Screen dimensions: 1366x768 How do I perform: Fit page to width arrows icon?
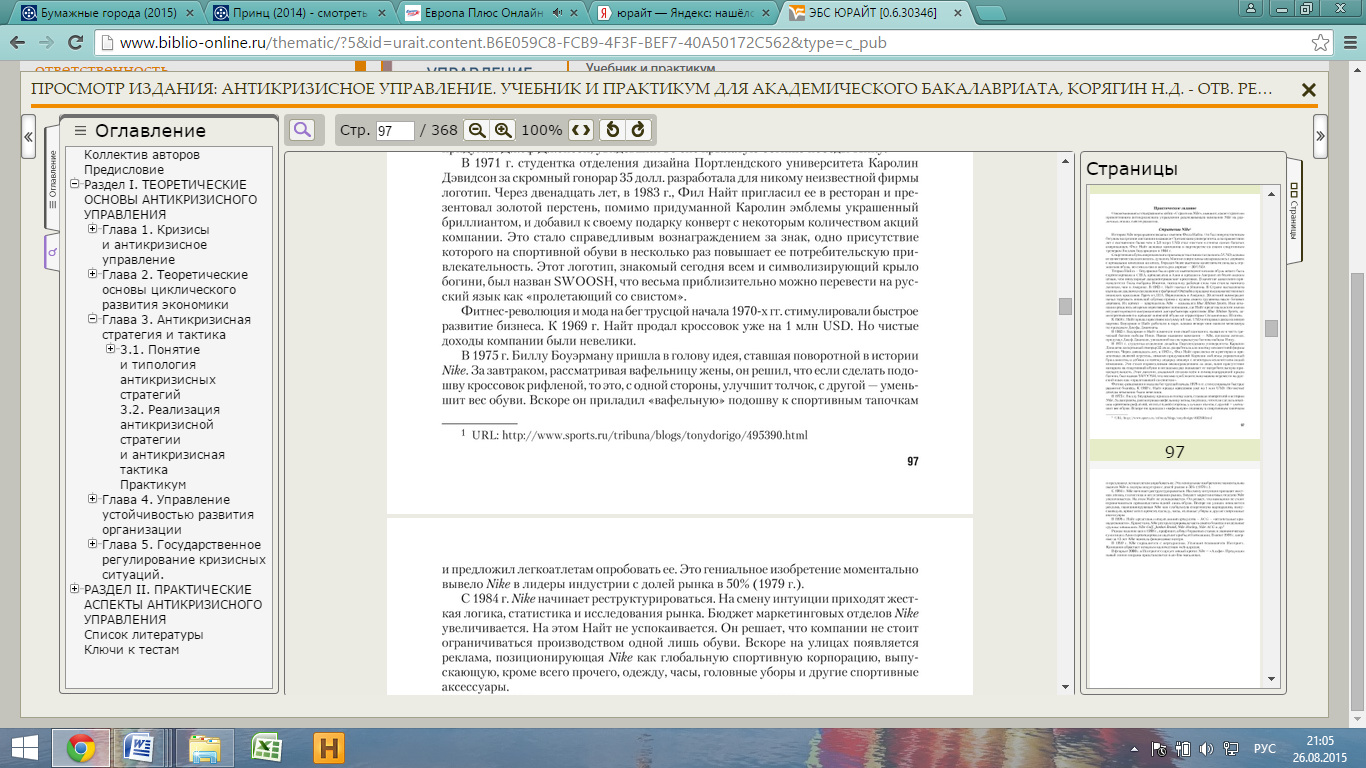point(581,130)
